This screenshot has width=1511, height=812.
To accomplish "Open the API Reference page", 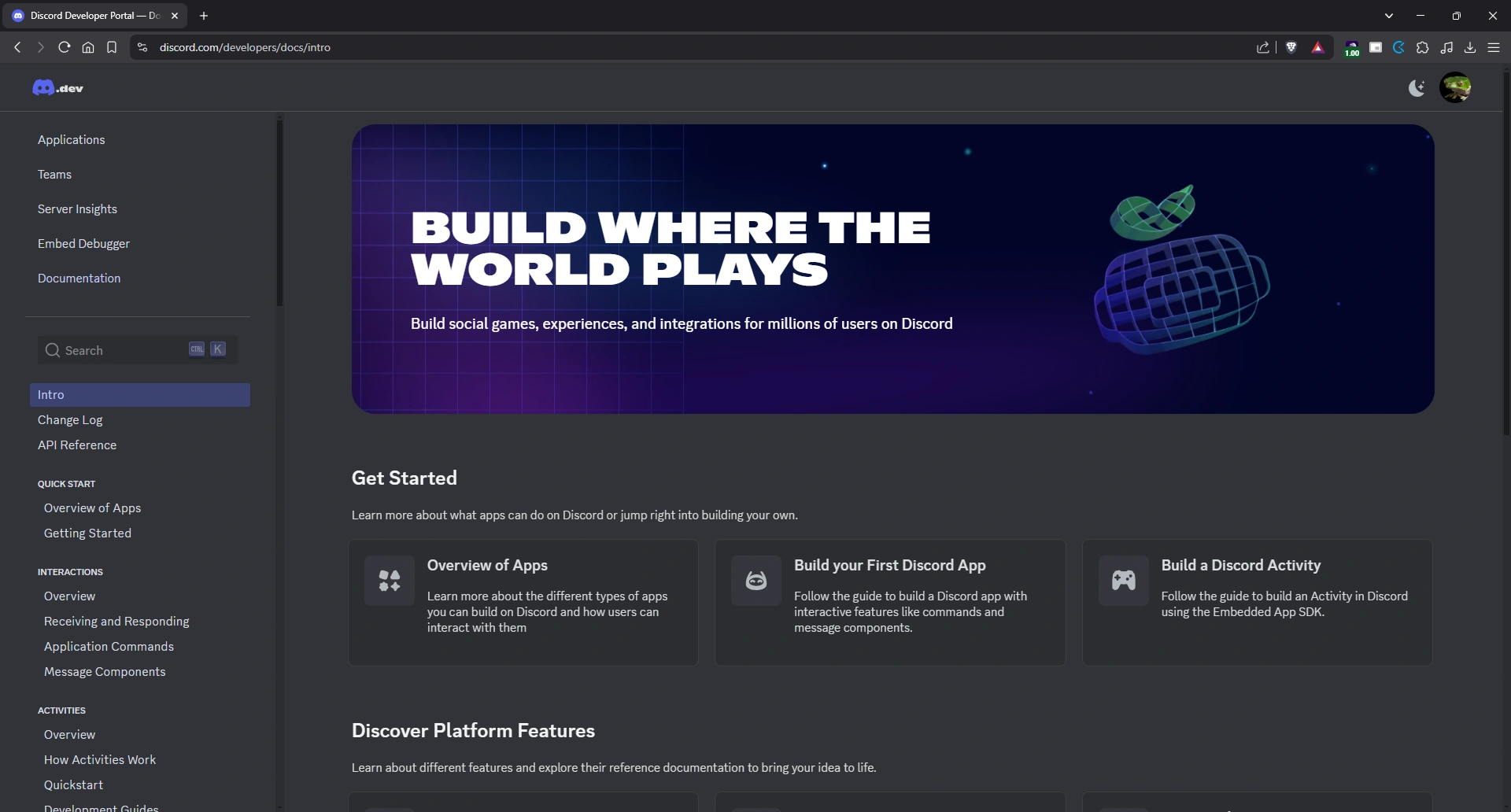I will (77, 445).
